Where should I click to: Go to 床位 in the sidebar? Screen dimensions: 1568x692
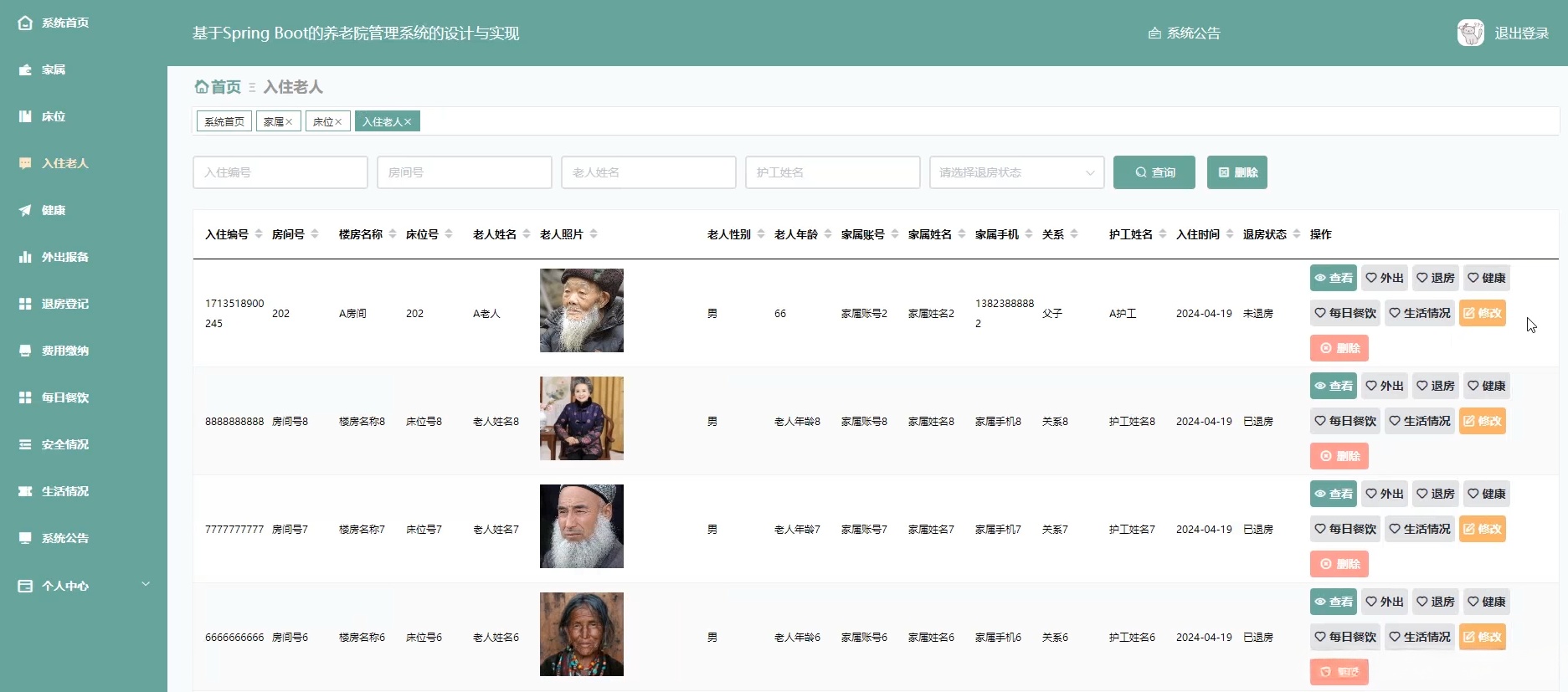(42, 116)
